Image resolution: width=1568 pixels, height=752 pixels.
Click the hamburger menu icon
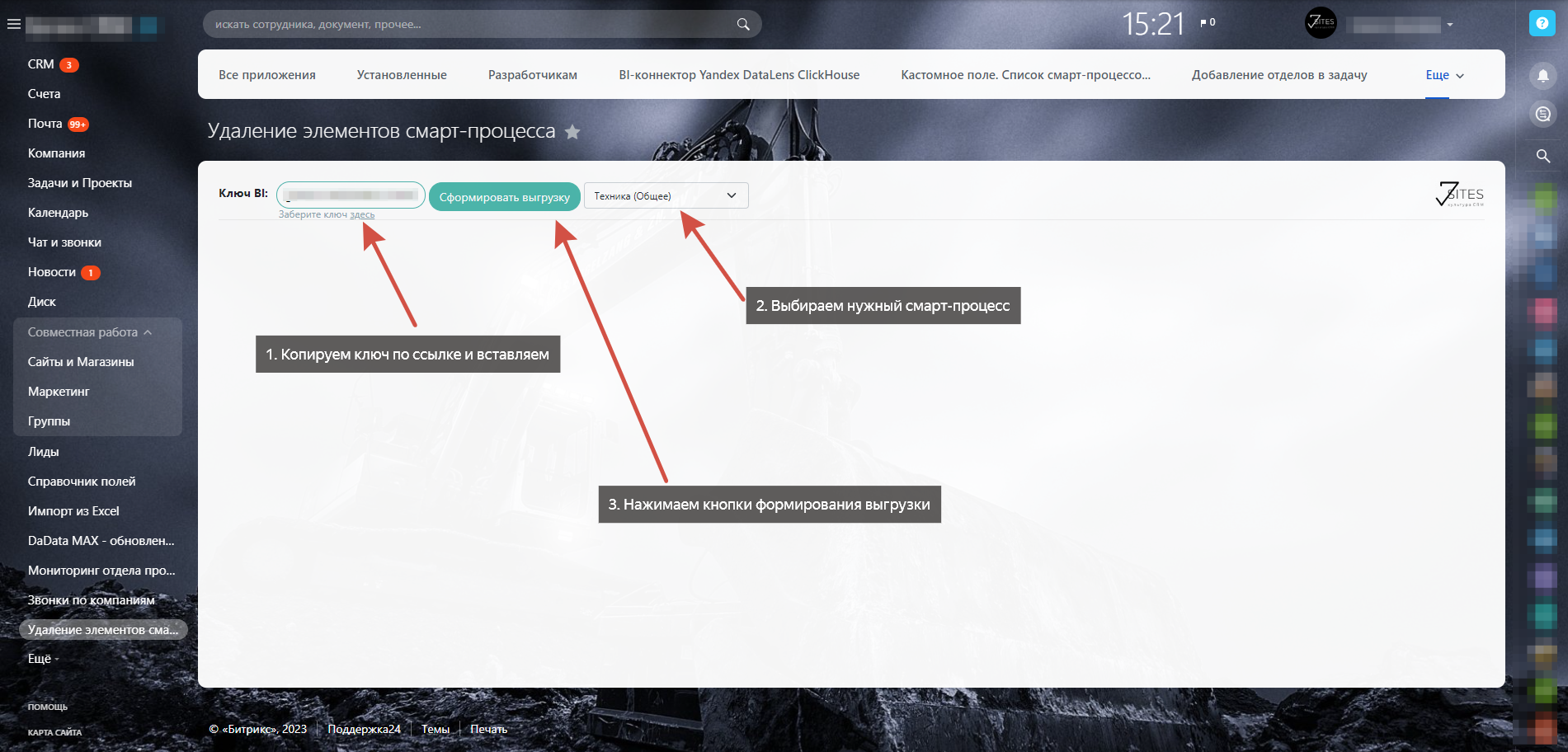click(13, 24)
